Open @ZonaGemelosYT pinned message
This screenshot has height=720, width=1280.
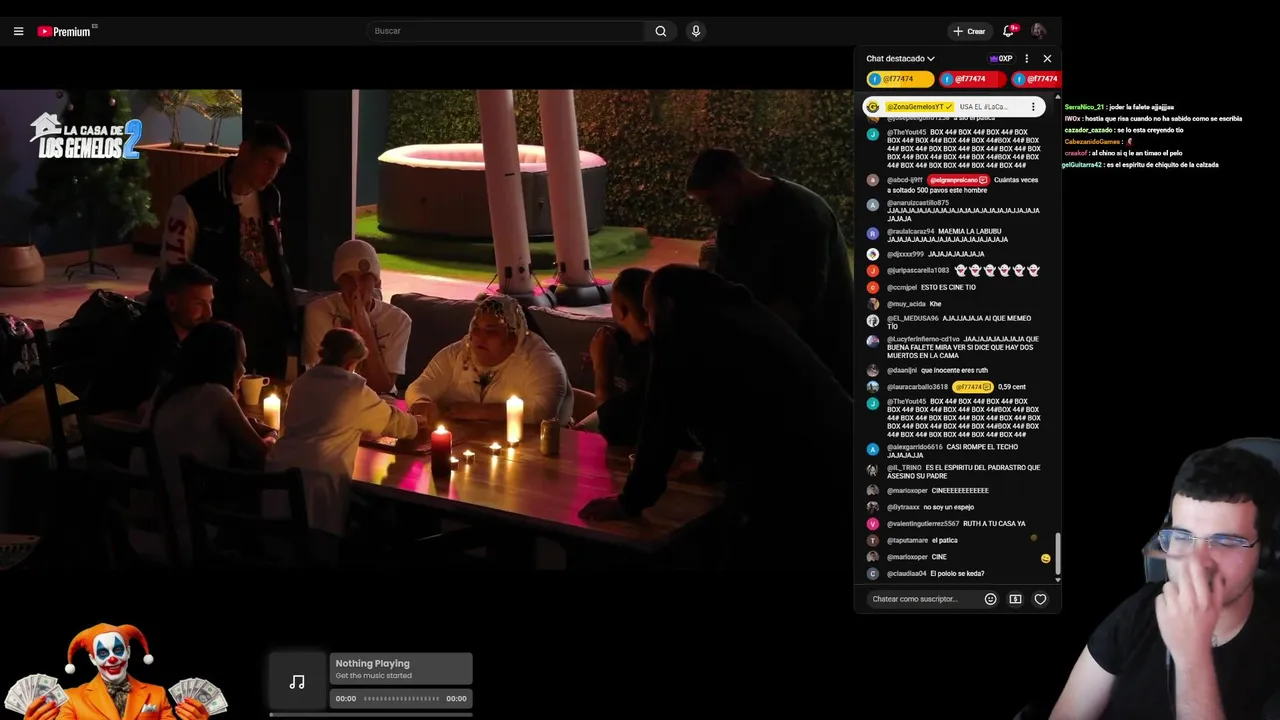[x=954, y=107]
